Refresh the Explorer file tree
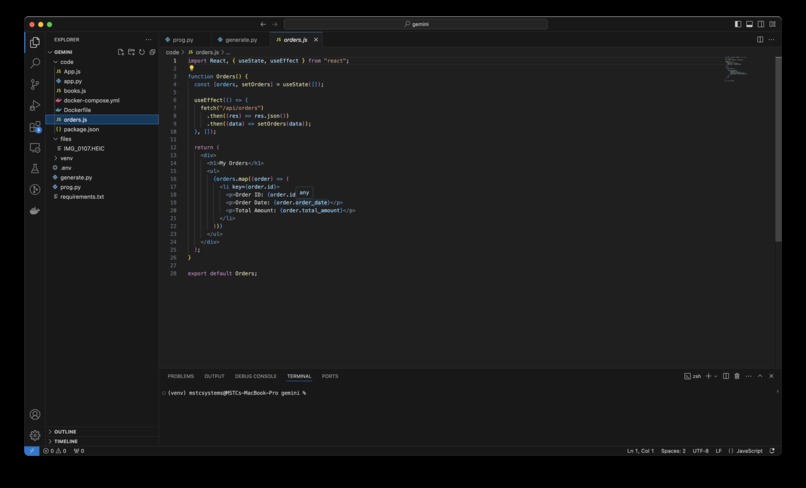Screen dimensions: 806x488 point(142,52)
